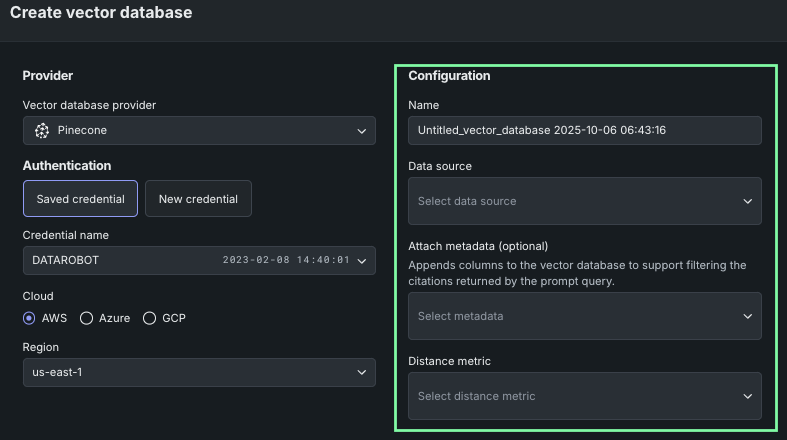Edit the vector database Name field
This screenshot has width=787, height=440.
(x=584, y=131)
